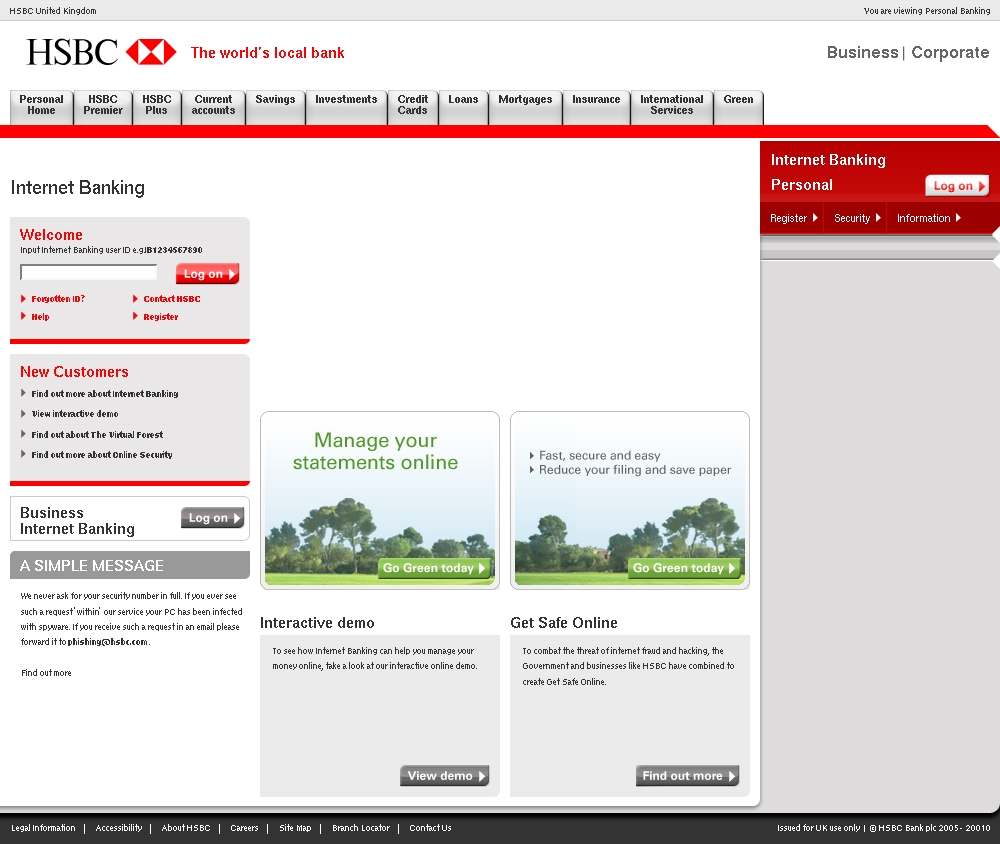This screenshot has width=1000, height=844.
Task: Open Information in red sidebar panel
Action: coord(929,218)
